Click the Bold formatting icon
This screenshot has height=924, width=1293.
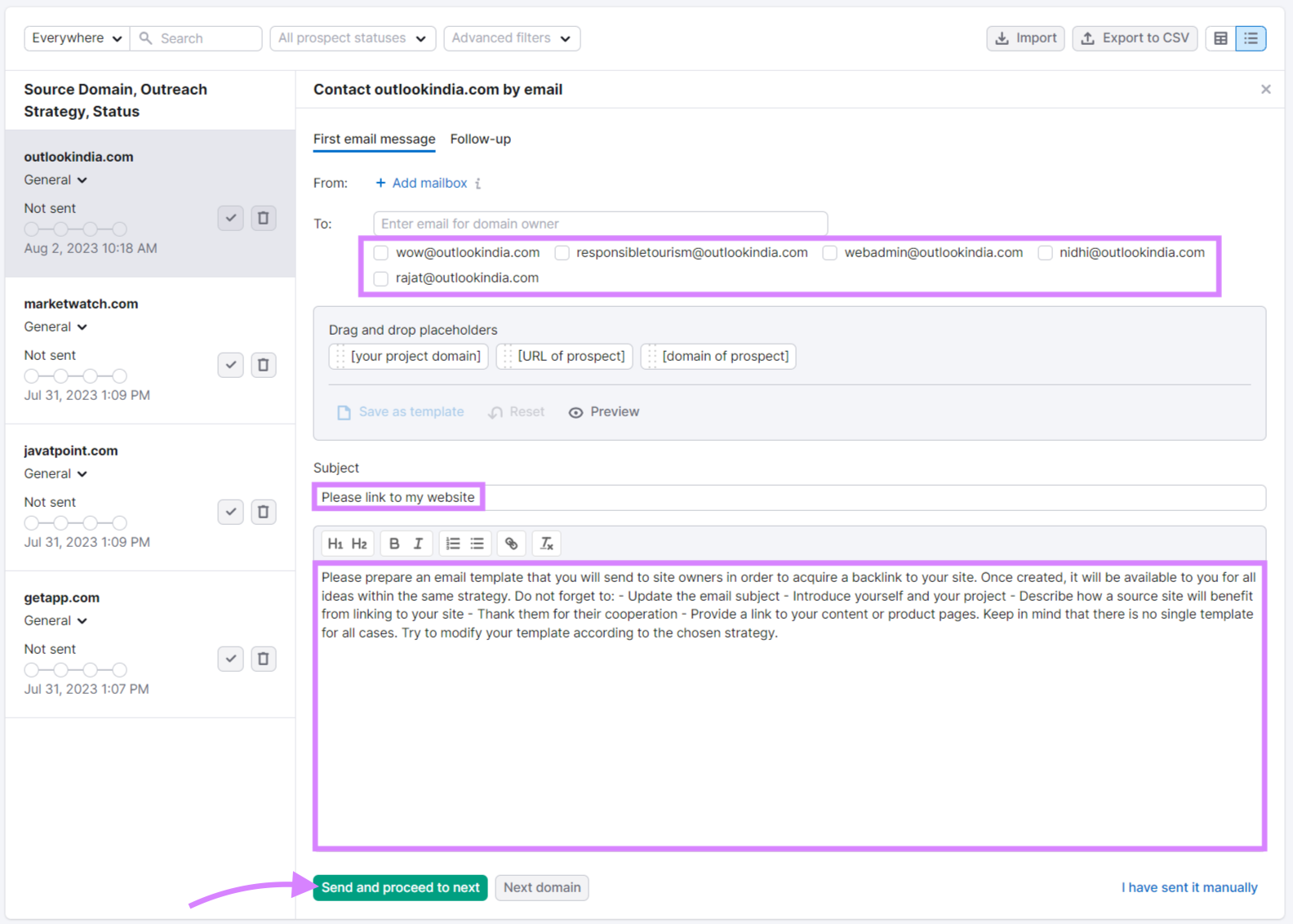click(x=394, y=544)
